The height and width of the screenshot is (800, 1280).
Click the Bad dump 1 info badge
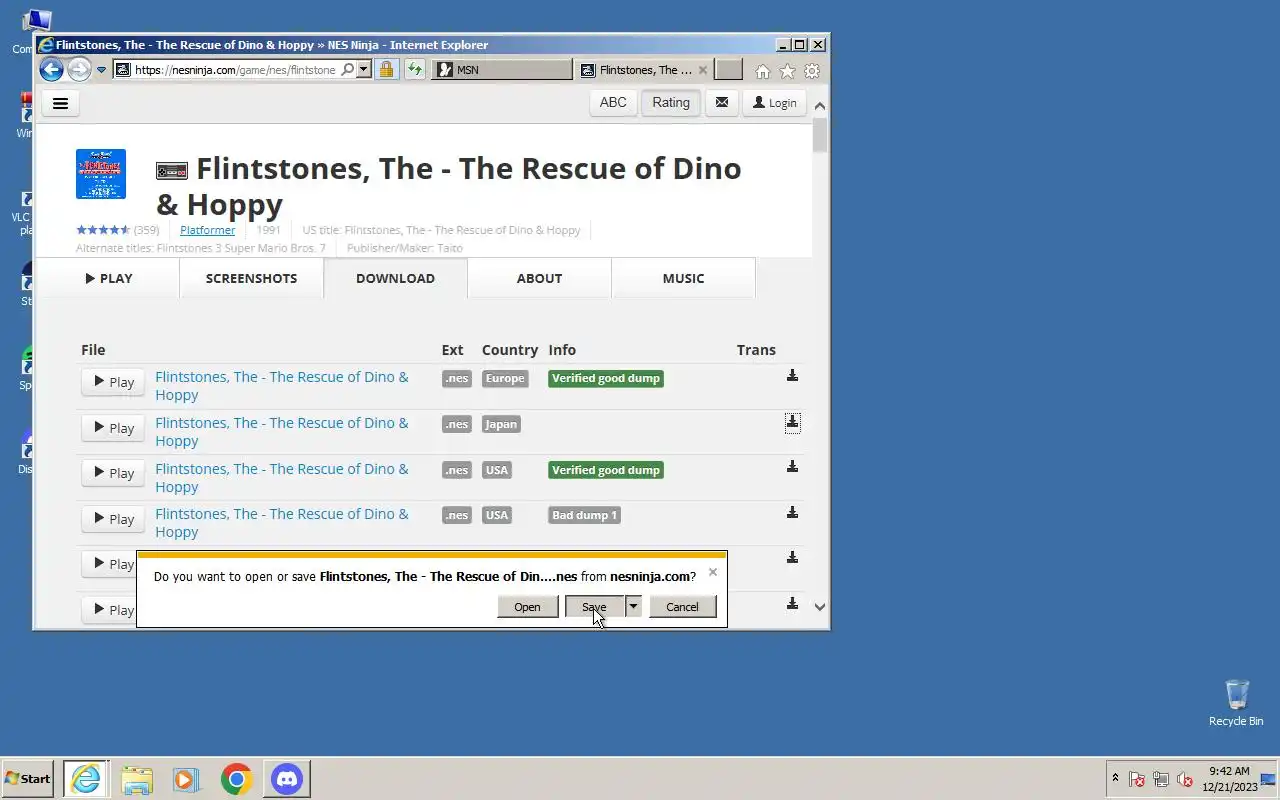[584, 515]
